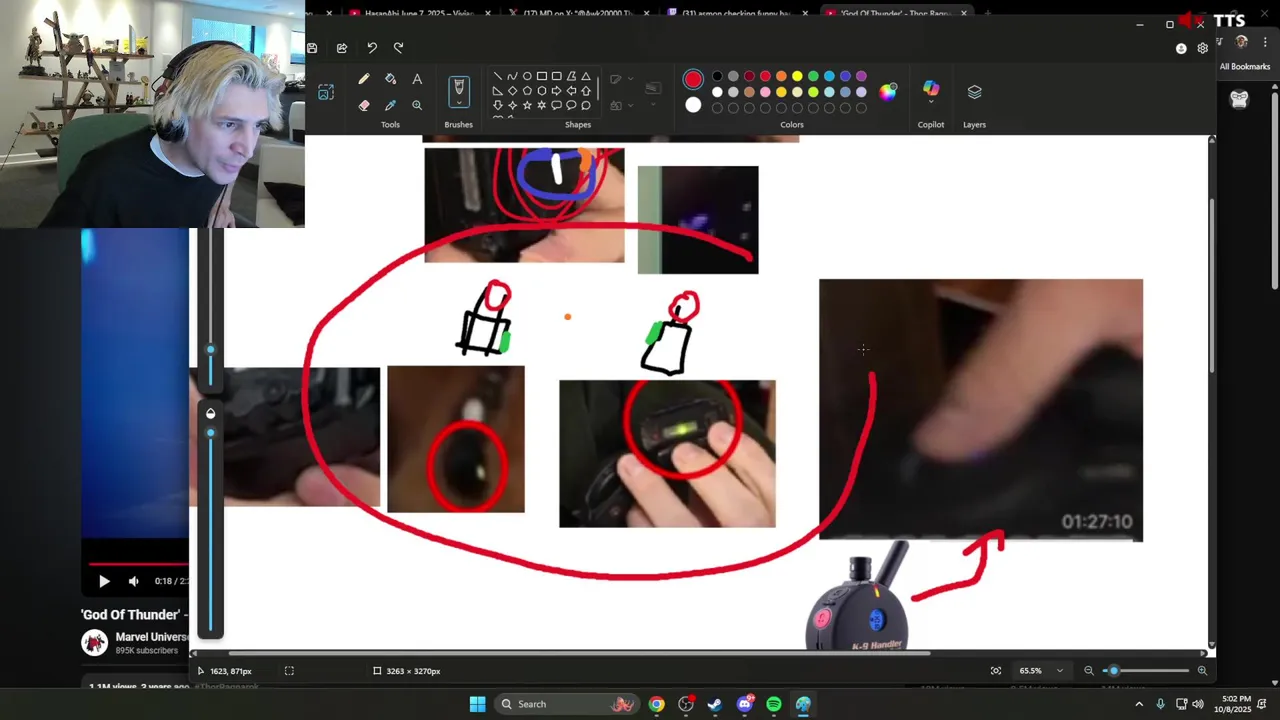Switch to the HasanAbi June 7 tab

(420, 13)
